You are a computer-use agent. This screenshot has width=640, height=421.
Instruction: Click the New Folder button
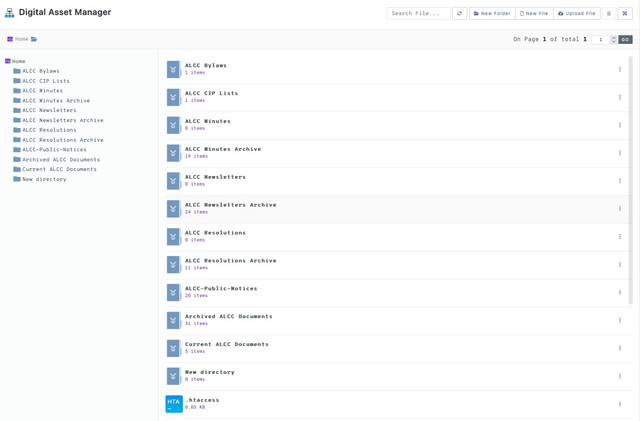[x=492, y=13]
